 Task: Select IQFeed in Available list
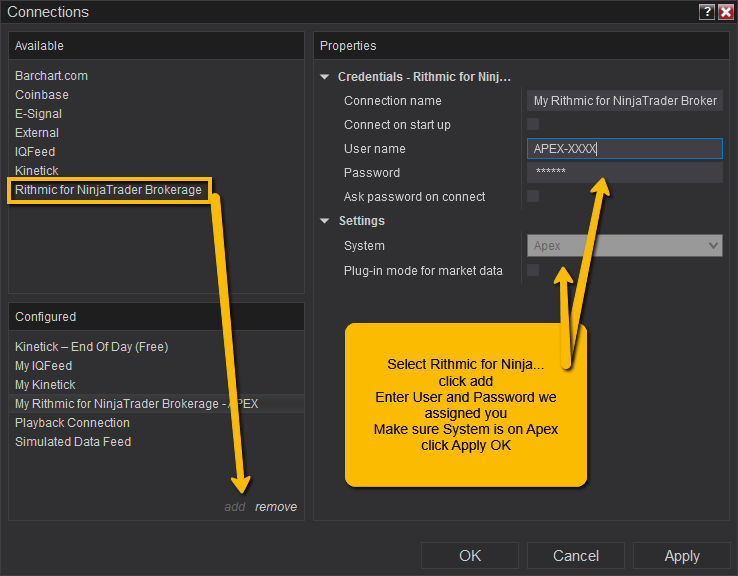point(35,152)
